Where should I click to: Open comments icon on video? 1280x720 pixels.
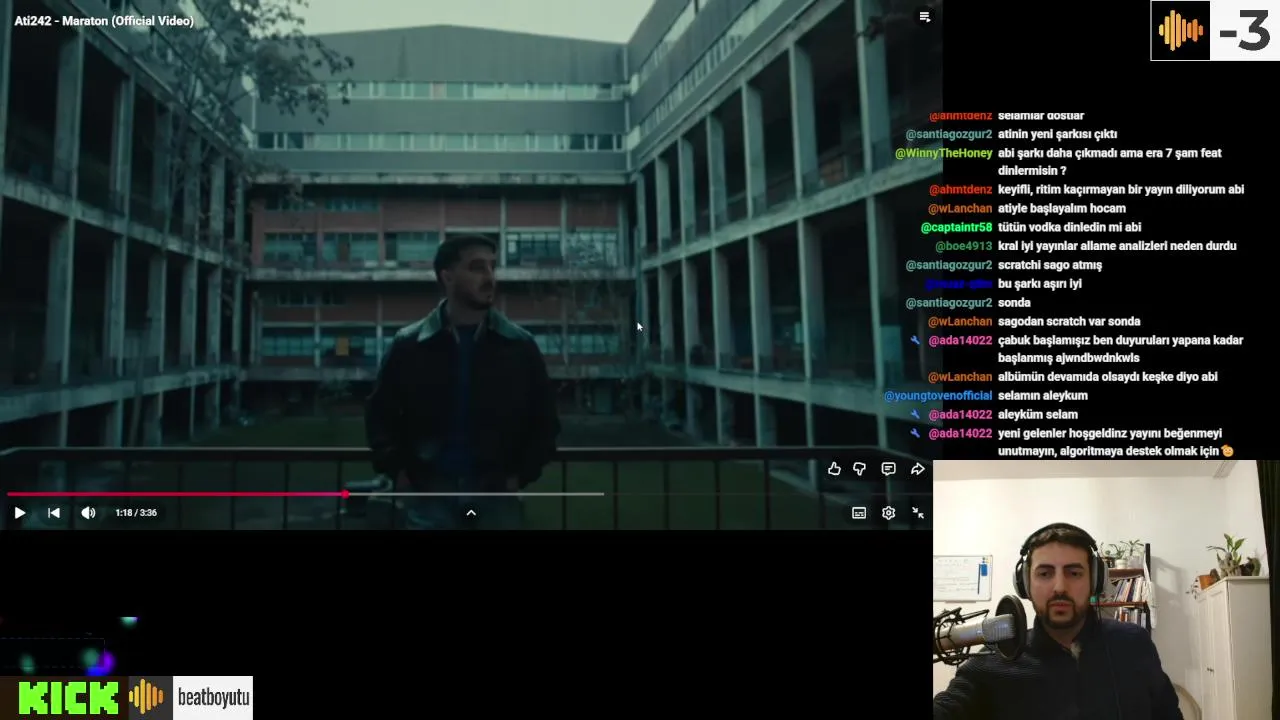click(x=888, y=469)
